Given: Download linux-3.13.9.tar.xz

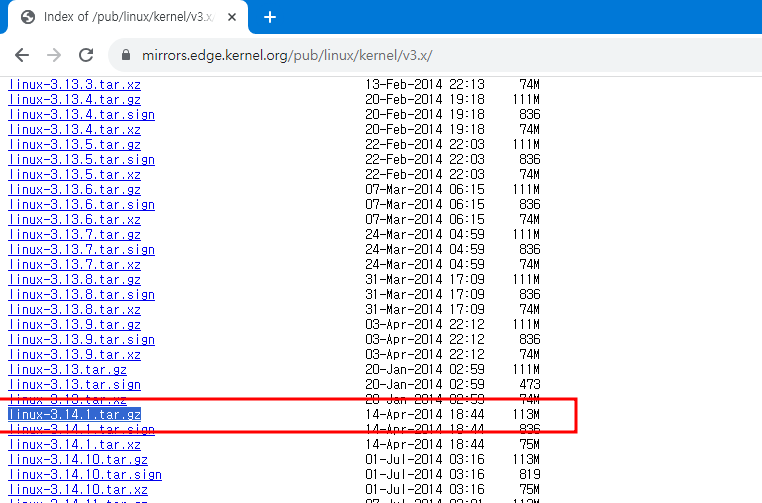Looking at the screenshot, I should [x=74, y=356].
